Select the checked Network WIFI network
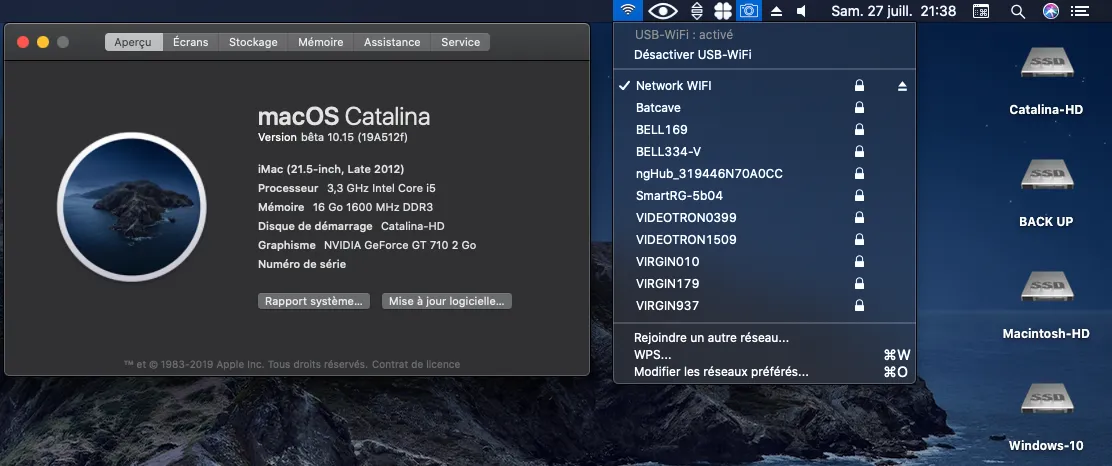 [x=764, y=86]
